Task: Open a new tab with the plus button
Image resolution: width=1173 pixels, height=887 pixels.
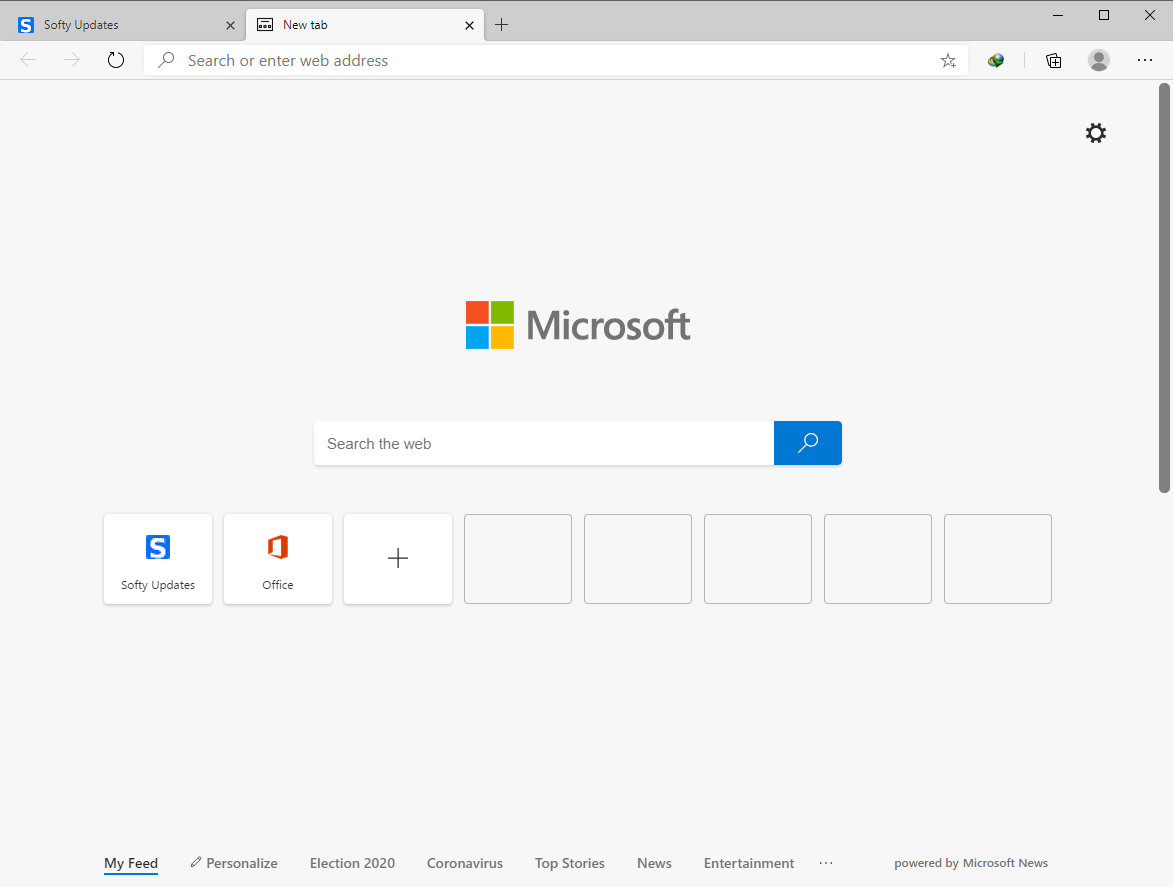Action: [x=501, y=25]
